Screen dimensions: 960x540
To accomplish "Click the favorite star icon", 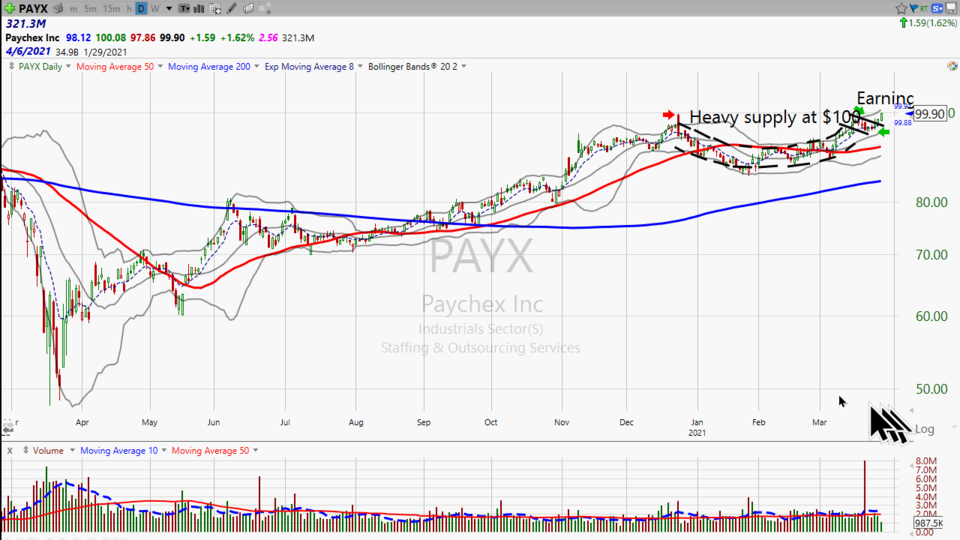I will tap(901, 9).
